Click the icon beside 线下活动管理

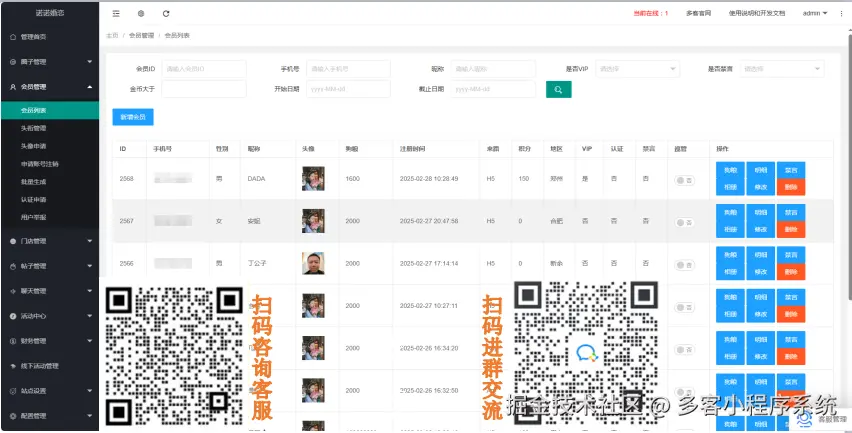13,366
